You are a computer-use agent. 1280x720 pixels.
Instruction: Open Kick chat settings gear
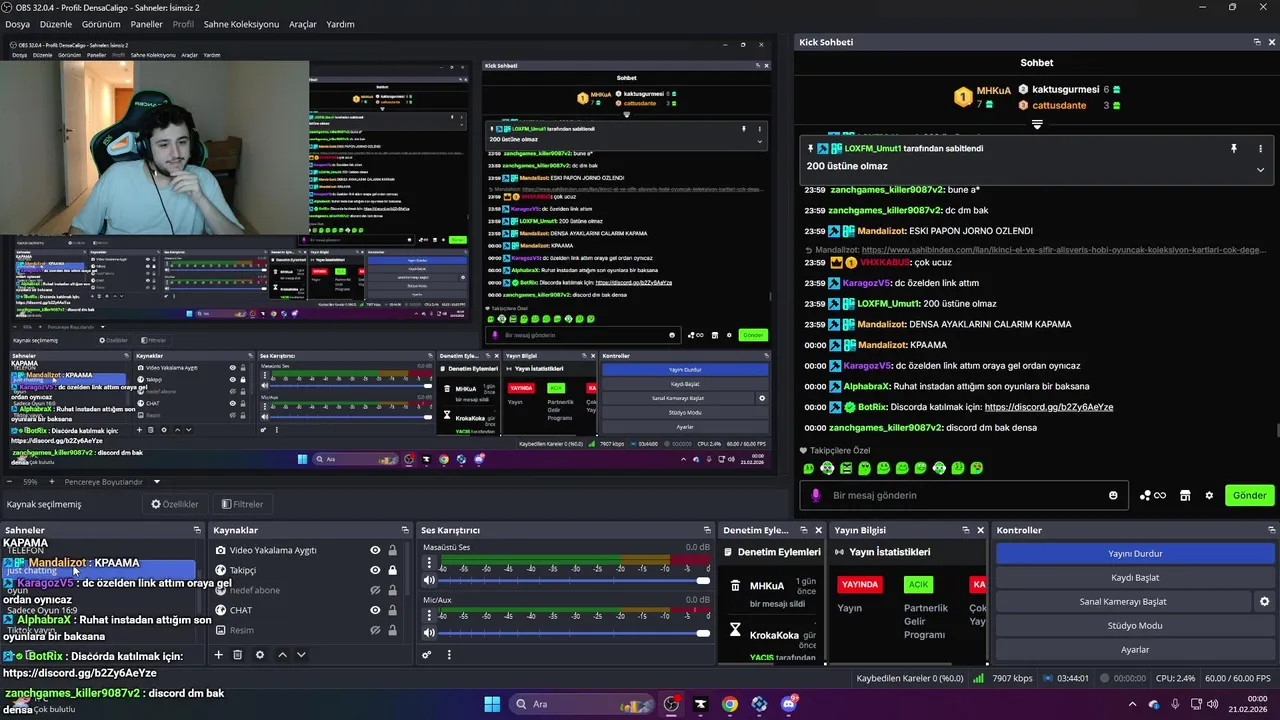click(1209, 495)
